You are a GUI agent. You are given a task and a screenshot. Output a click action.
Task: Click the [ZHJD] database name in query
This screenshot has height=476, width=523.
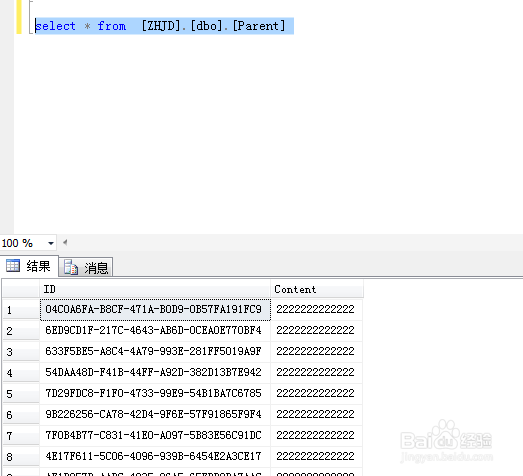tap(161, 26)
